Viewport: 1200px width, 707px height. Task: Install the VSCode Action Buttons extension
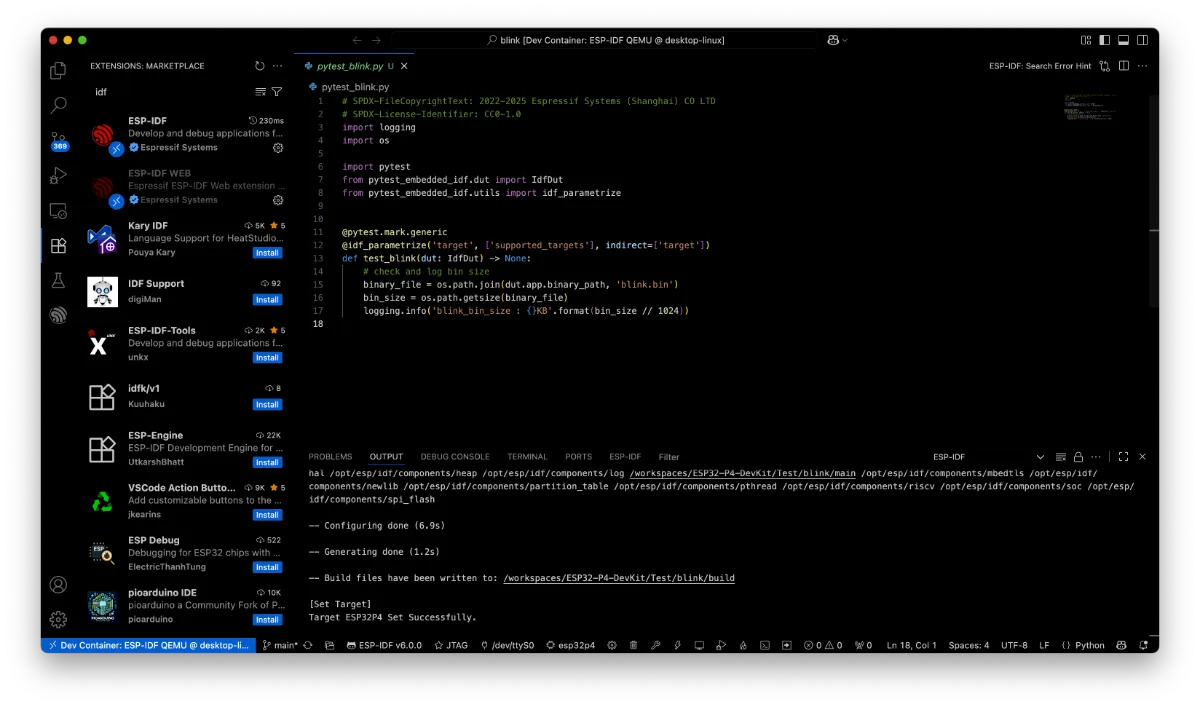tap(267, 515)
